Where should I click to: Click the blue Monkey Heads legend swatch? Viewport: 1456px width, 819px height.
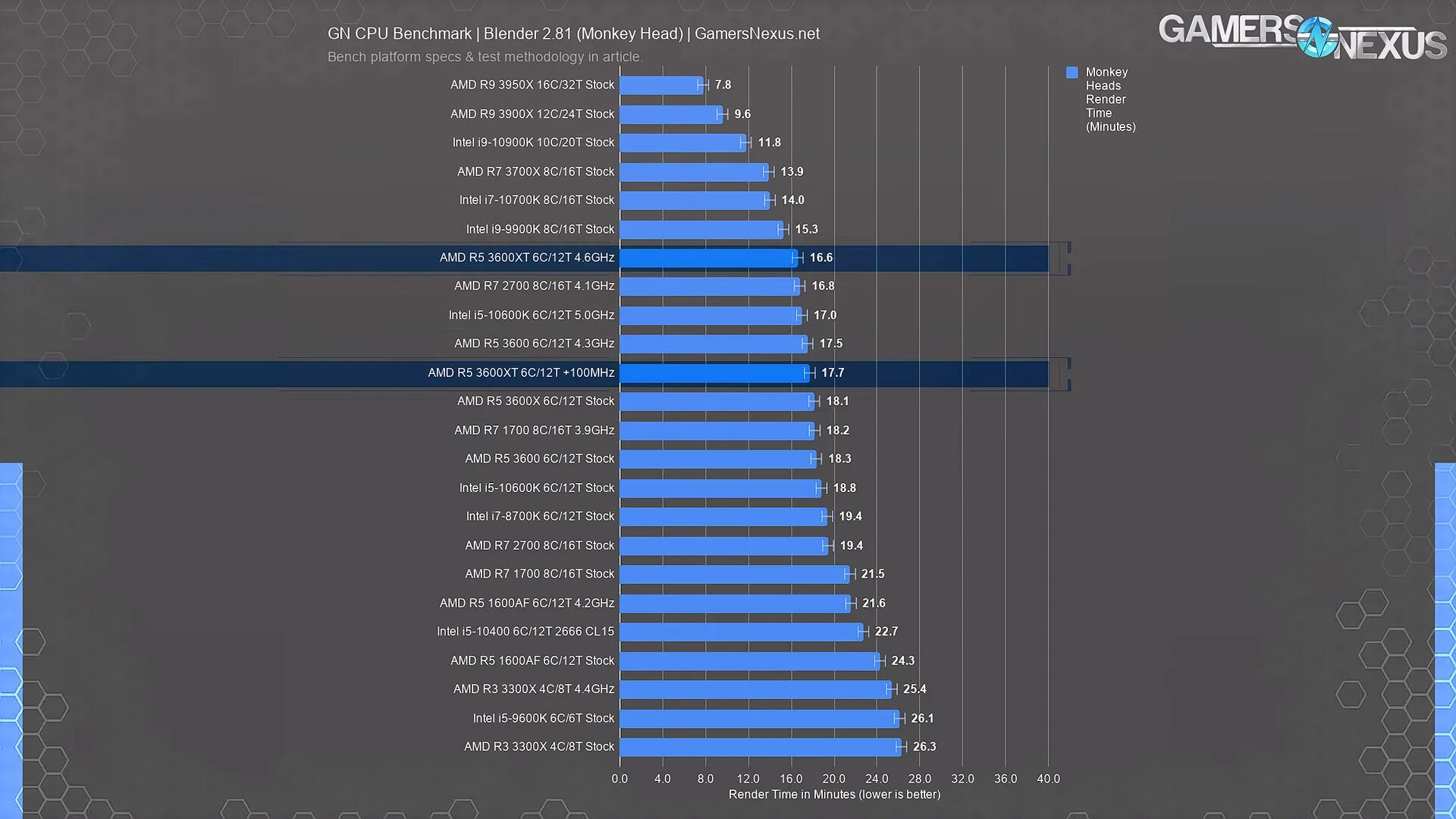1072,72
